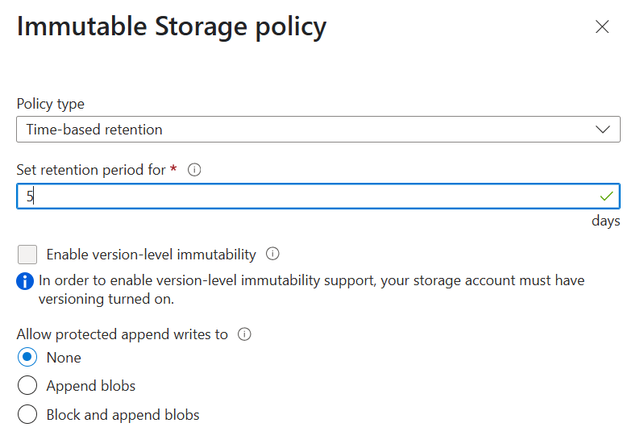This screenshot has height=443, width=640.
Task: Click the retention period days input field
Action: 318,196
